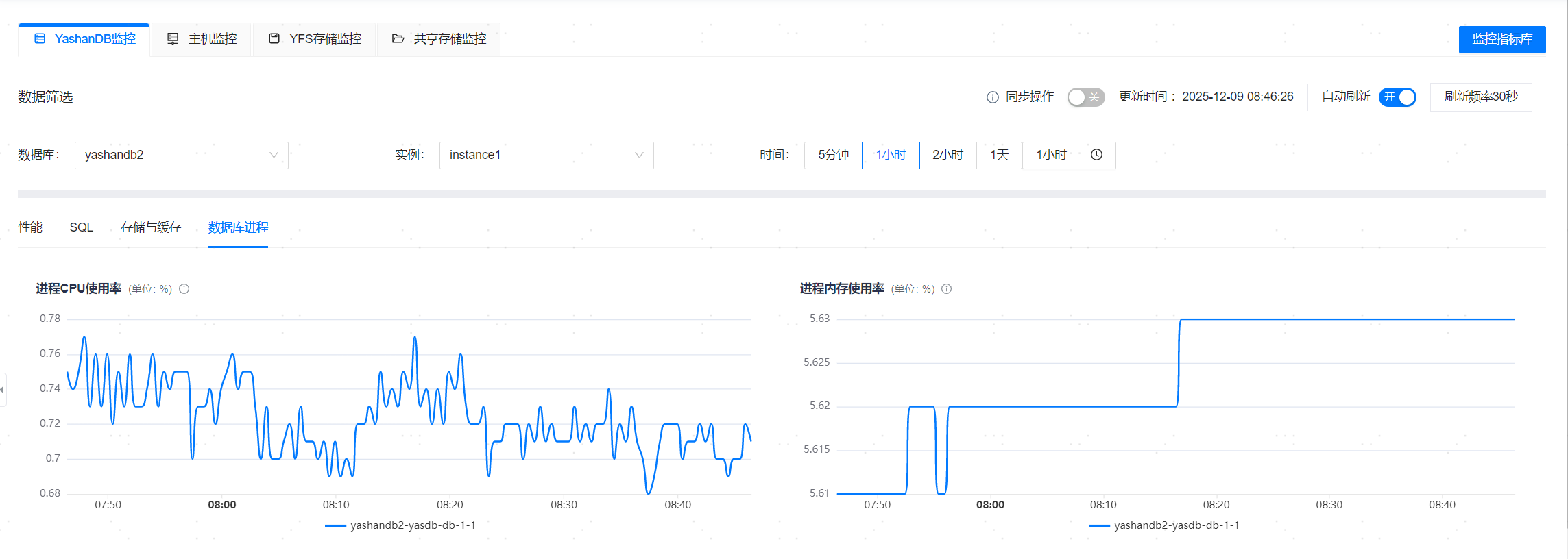Click memory chart legend marker yashandb2-yasdb-db-1-1
This screenshot has height=559, width=1568.
(x=1098, y=525)
